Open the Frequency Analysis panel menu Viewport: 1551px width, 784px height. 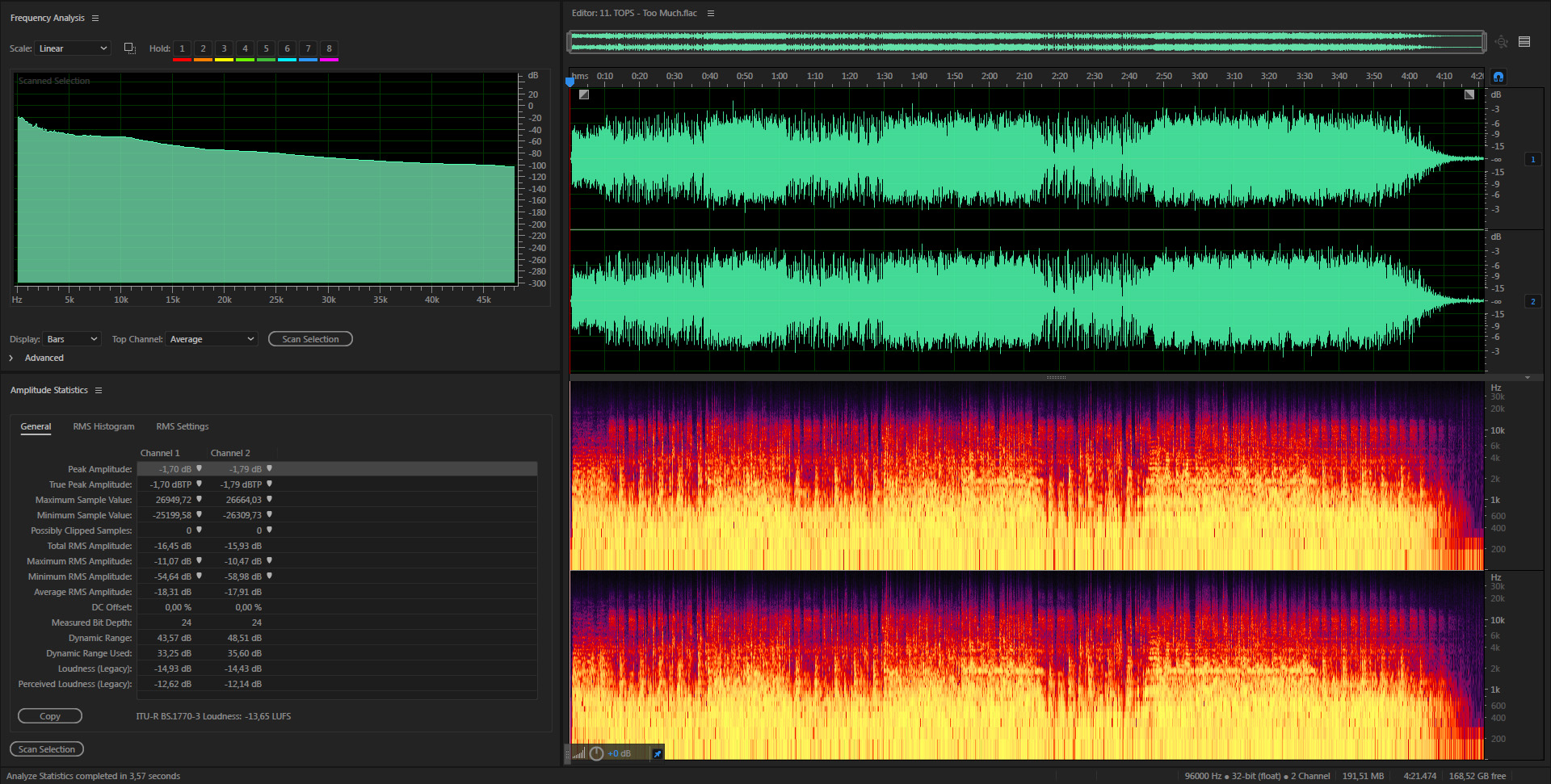click(x=95, y=18)
